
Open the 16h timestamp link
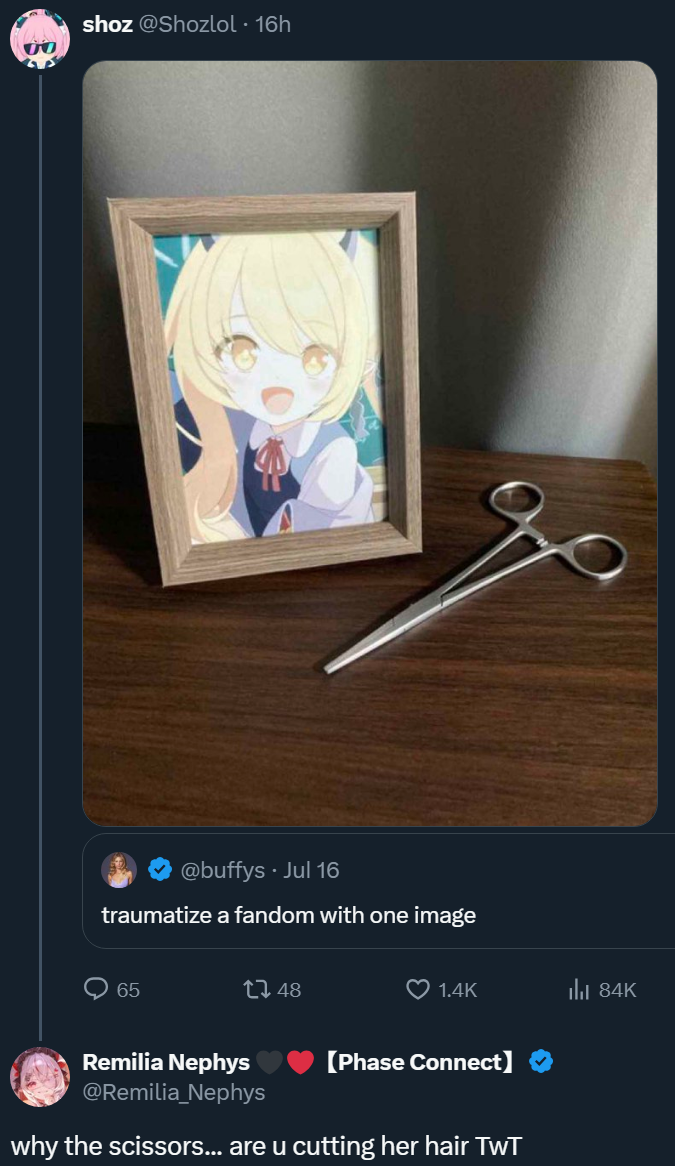[272, 25]
